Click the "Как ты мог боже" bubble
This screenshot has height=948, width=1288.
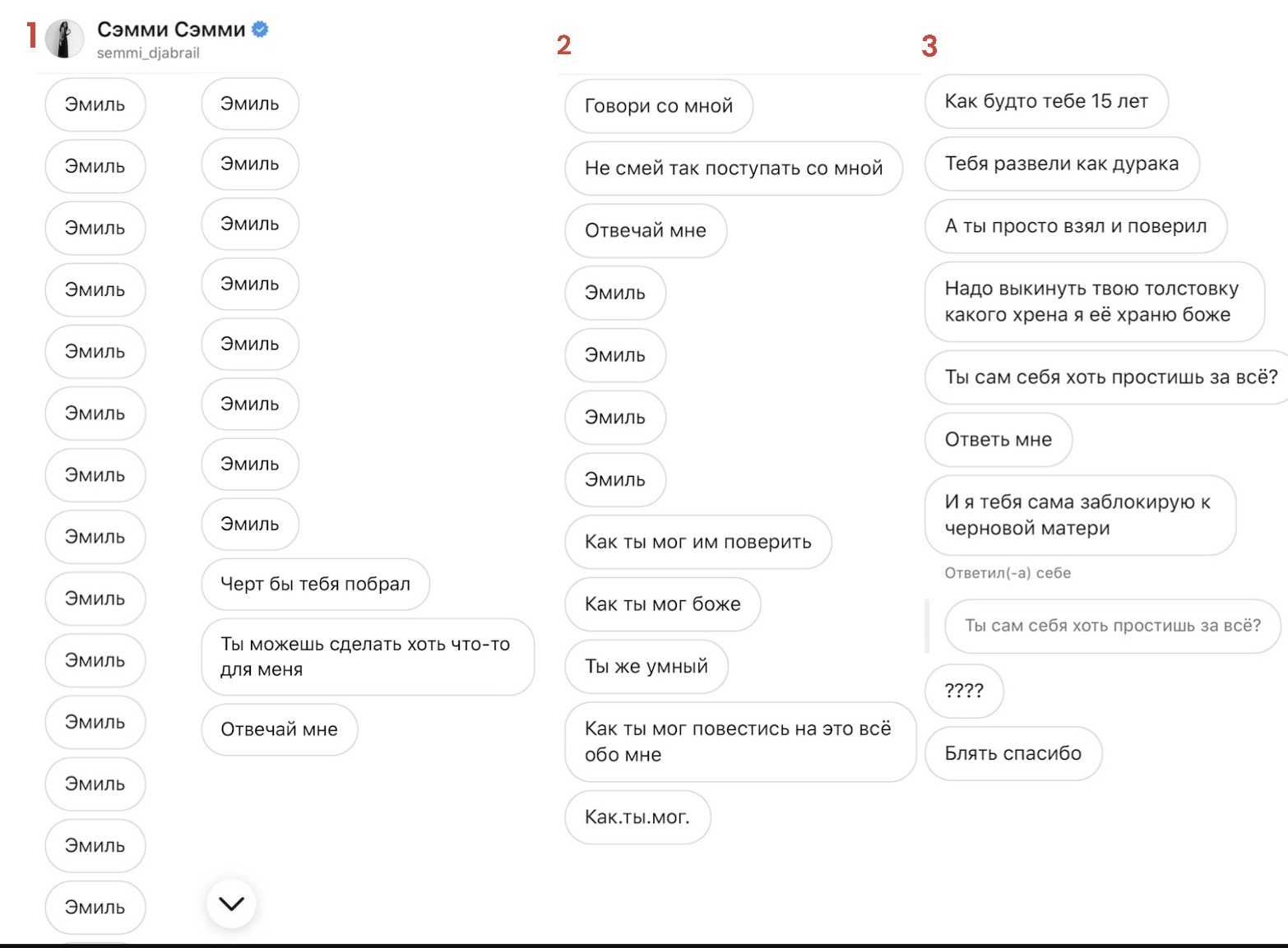click(x=662, y=604)
